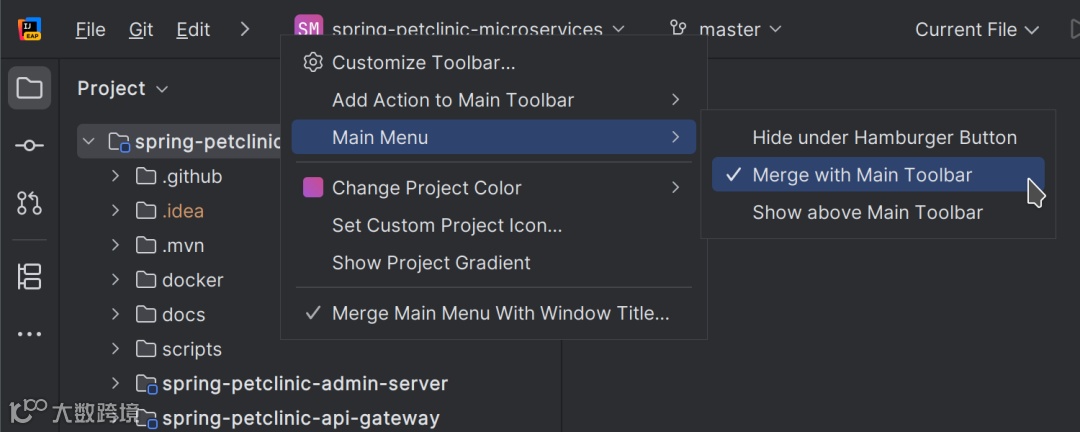Open the Commit tool window icon
This screenshot has width=1080, height=432.
[29, 146]
